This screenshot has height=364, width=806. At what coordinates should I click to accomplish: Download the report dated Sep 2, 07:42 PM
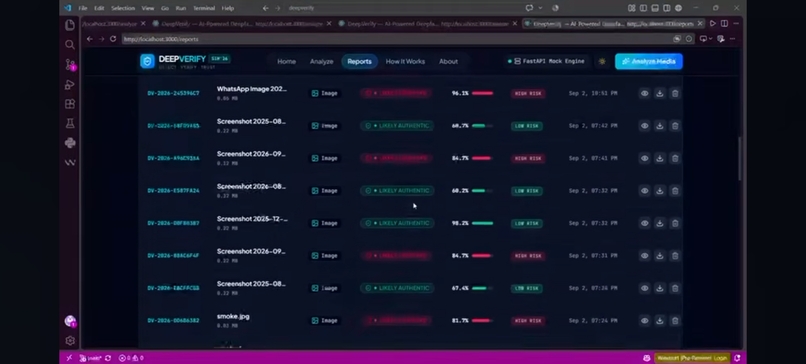pyautogui.click(x=660, y=125)
